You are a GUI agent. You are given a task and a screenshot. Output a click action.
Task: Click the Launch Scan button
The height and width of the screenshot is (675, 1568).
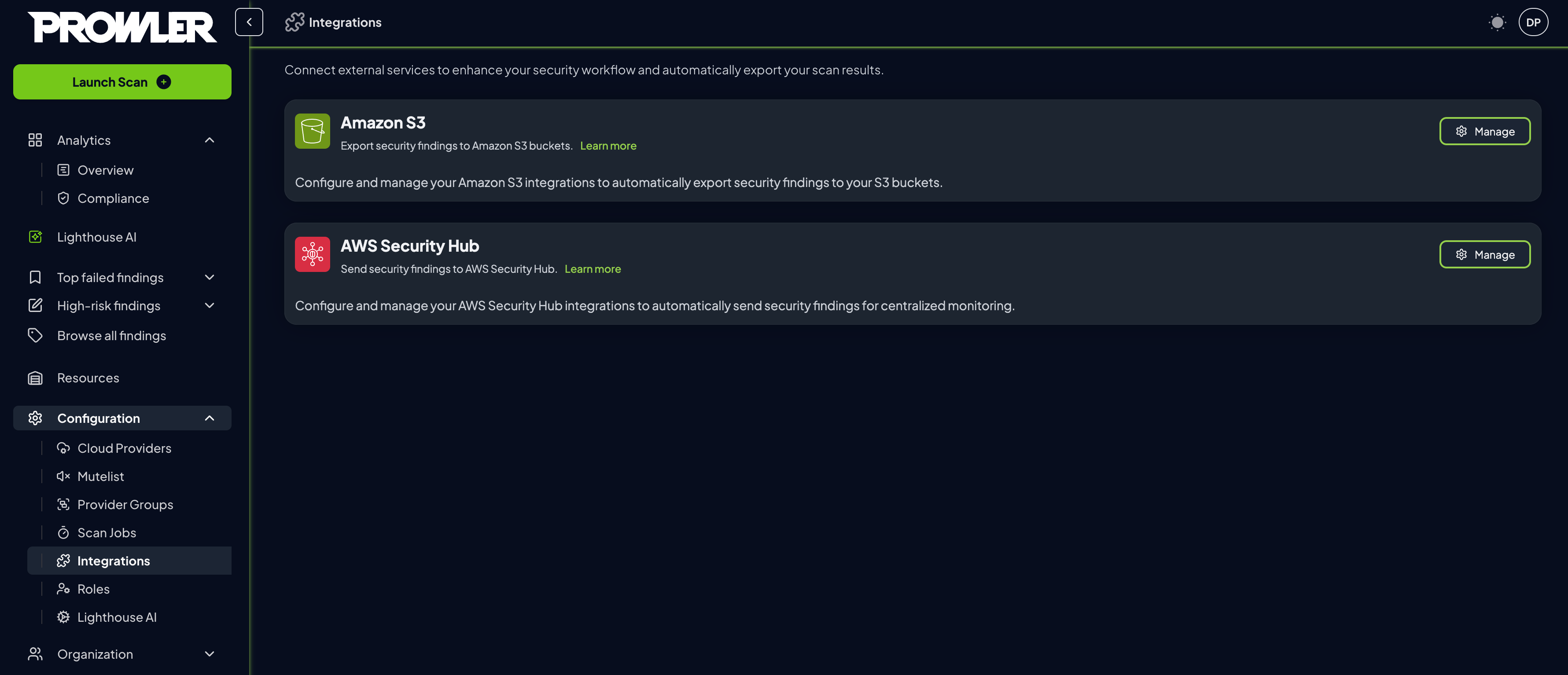(122, 81)
